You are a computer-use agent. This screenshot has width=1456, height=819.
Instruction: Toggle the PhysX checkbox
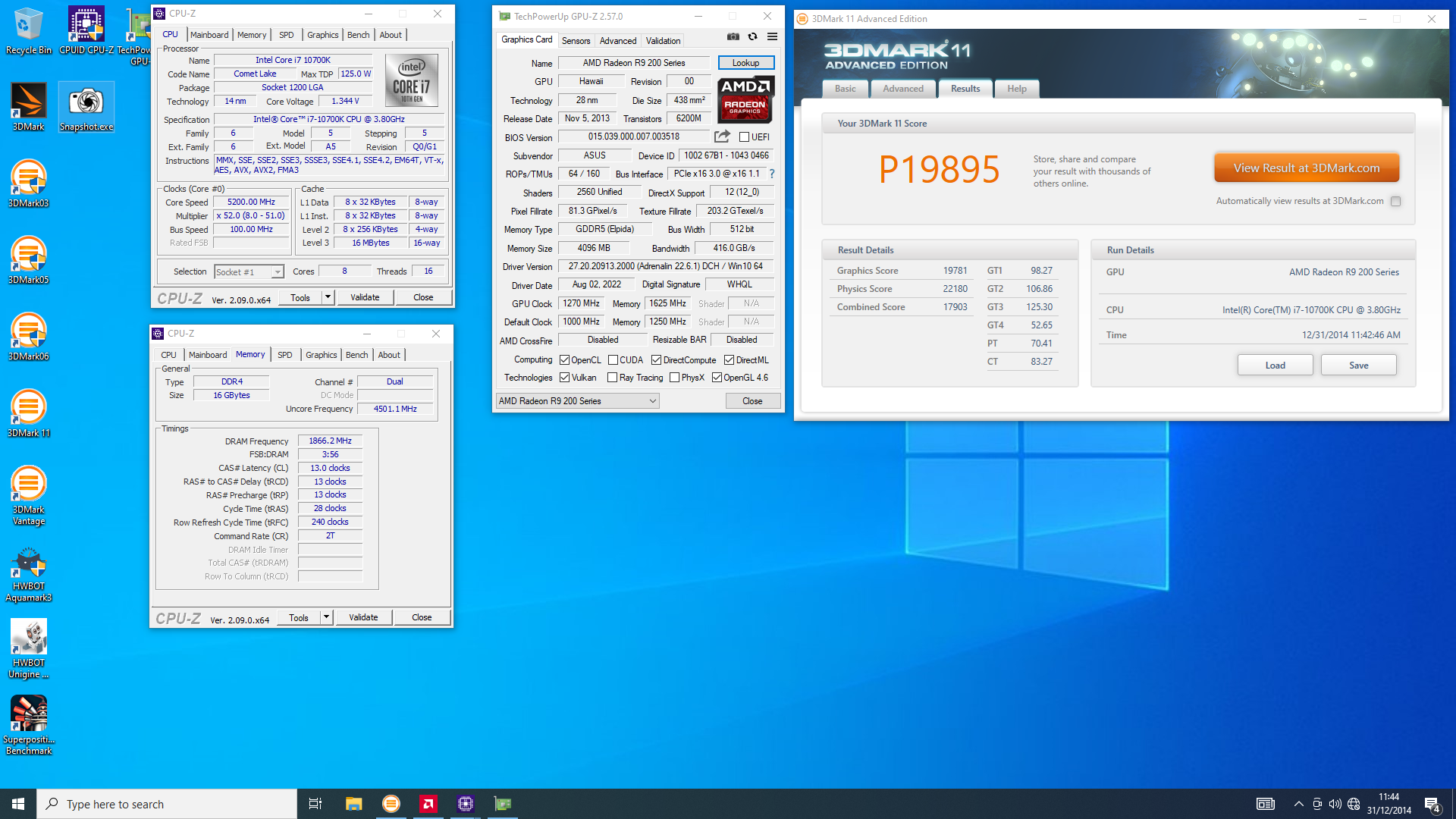(x=674, y=378)
